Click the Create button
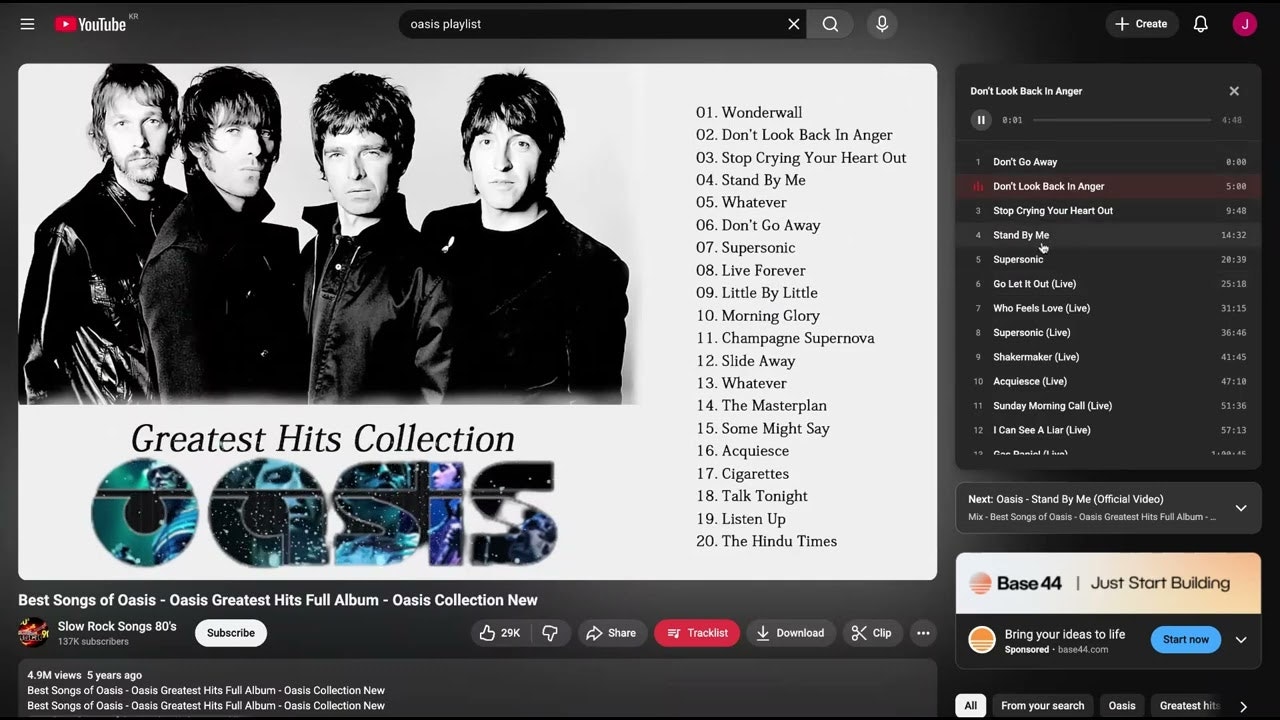 [x=1141, y=24]
